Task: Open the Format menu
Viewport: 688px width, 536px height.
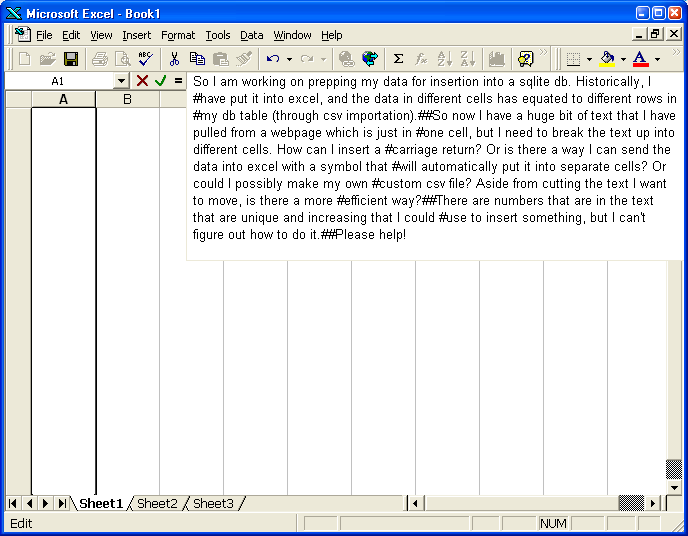Action: point(178,35)
